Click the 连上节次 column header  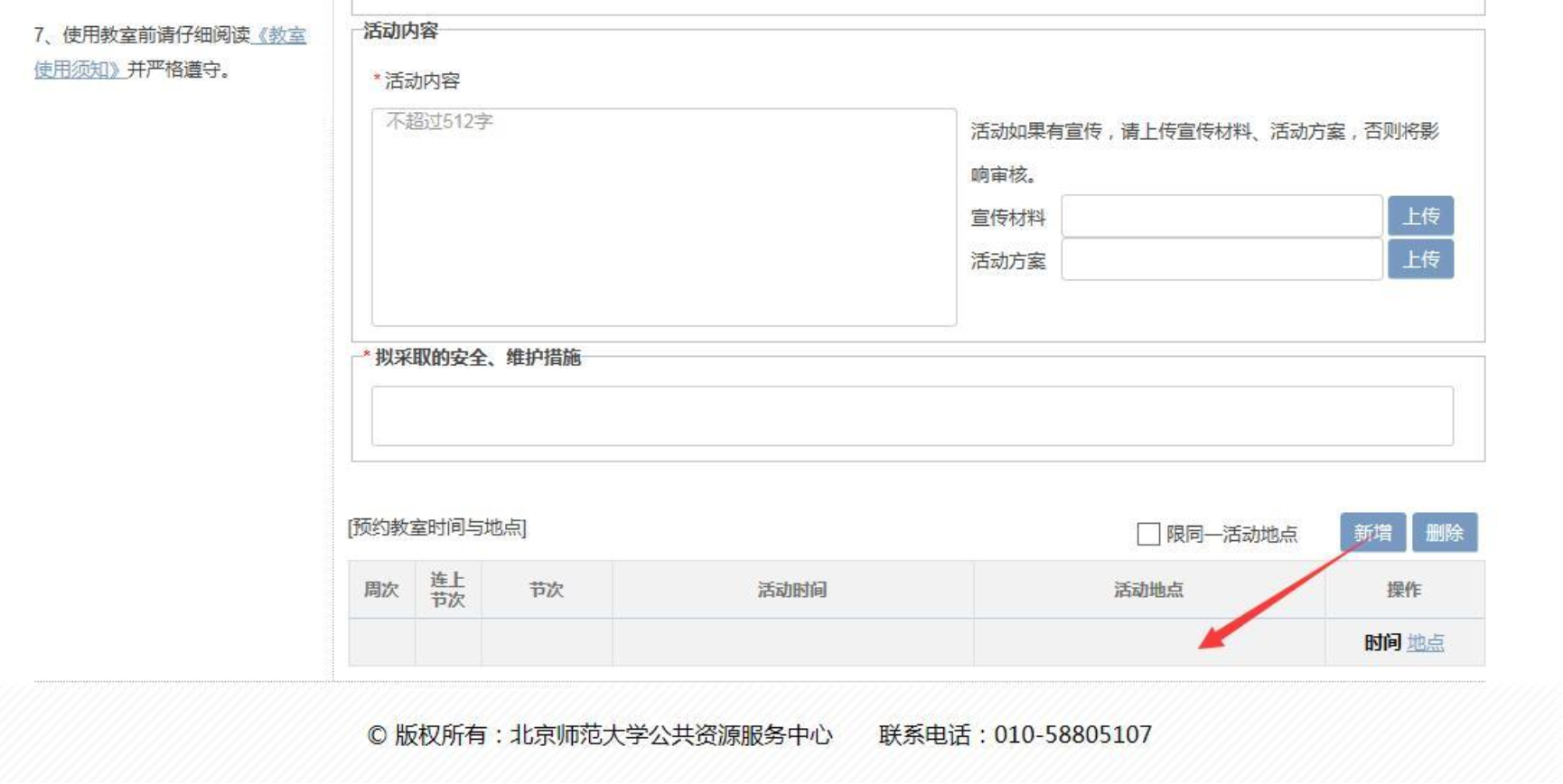[447, 590]
